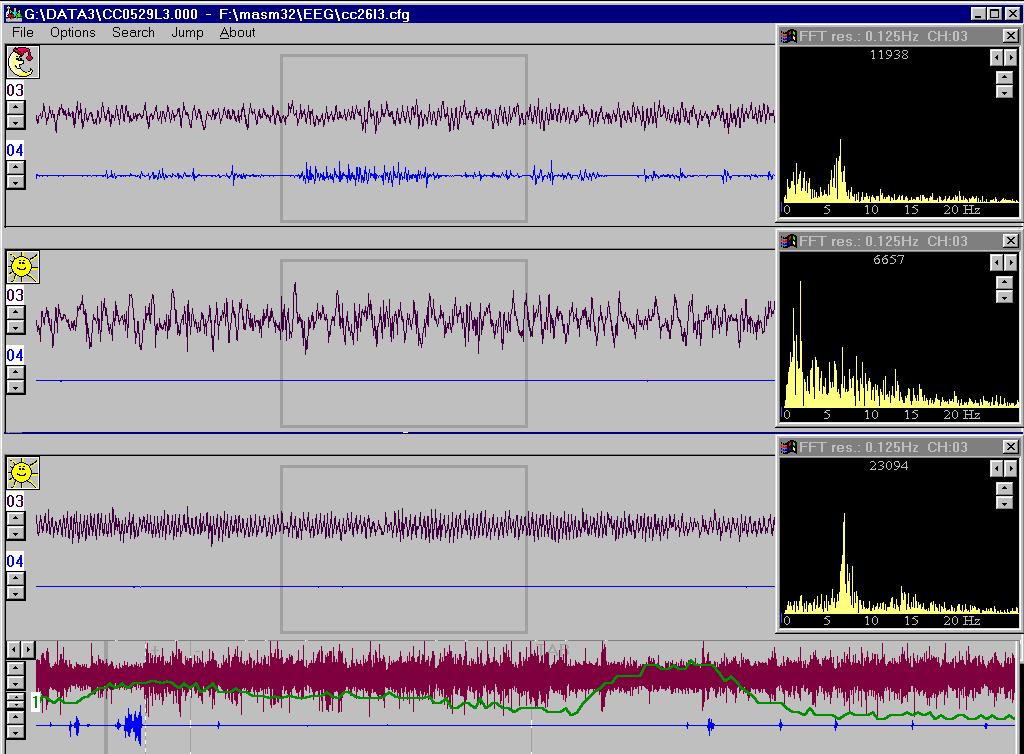Screen dimensions: 1024x754
Task: Click the up arrow beside the blue overview trace
Action: tap(16, 718)
